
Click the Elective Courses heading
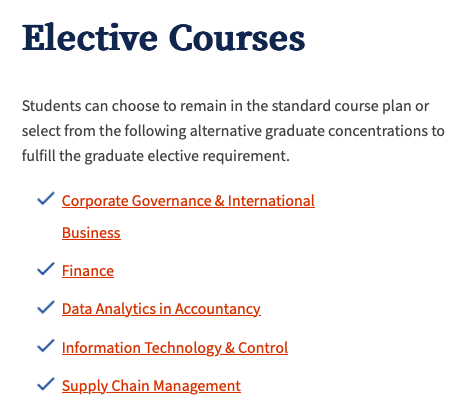click(163, 37)
